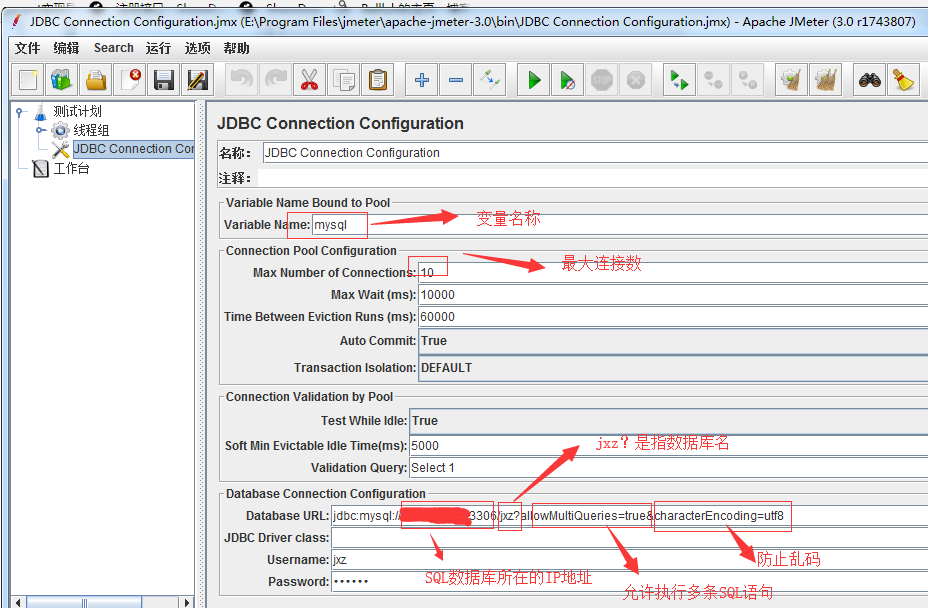Start the test with green play icon
This screenshot has width=928, height=608.
tap(534, 80)
